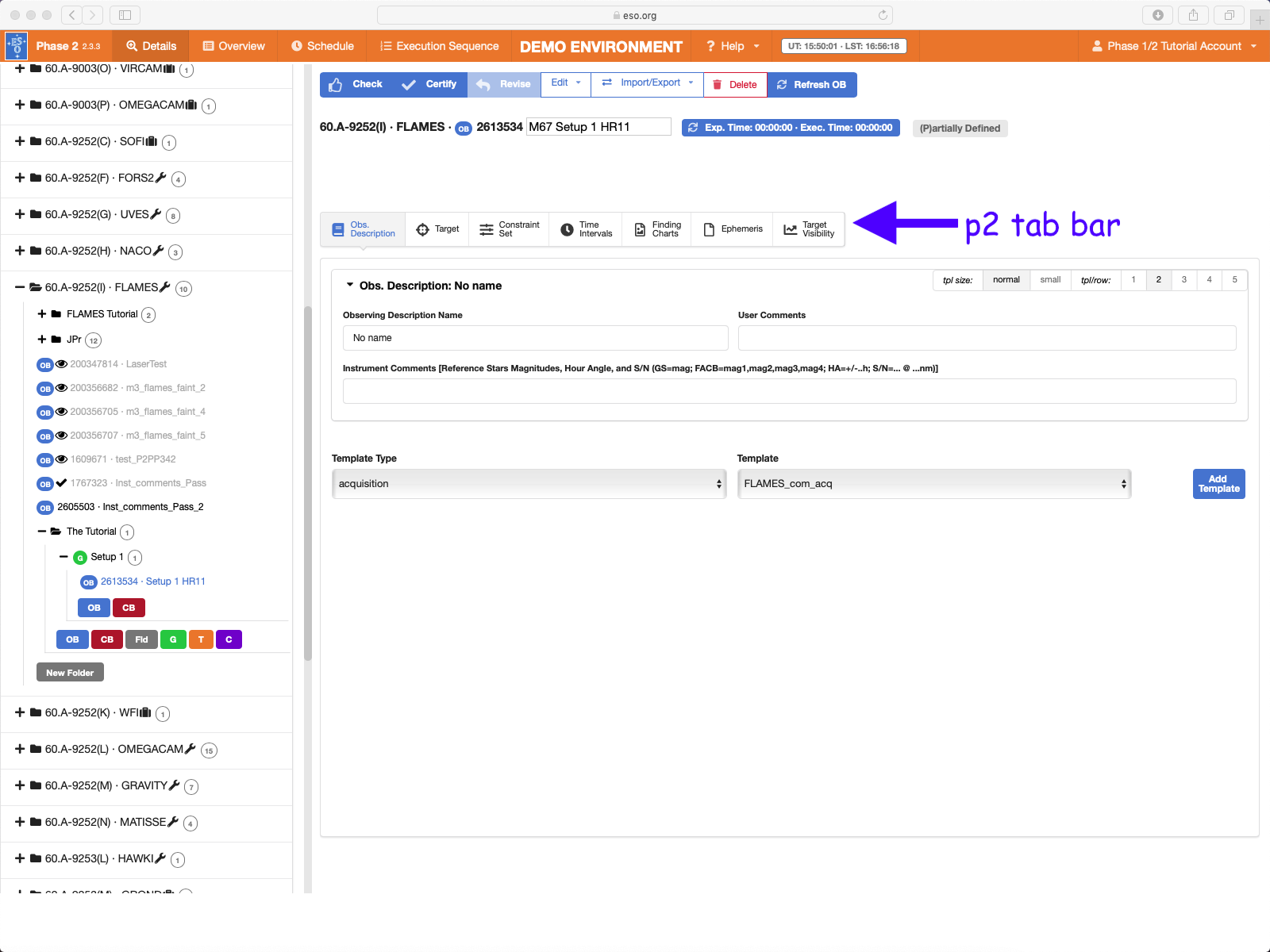
Task: Click the green G group button
Action: coord(173,639)
